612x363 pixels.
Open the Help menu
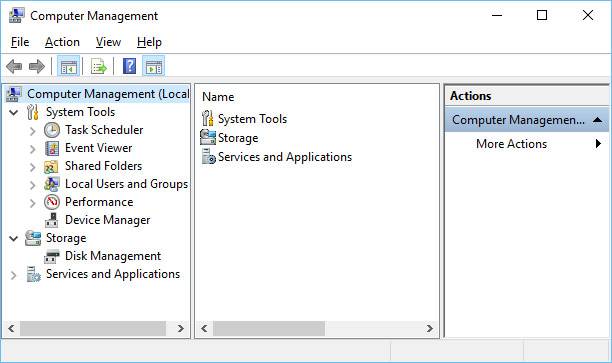[149, 42]
